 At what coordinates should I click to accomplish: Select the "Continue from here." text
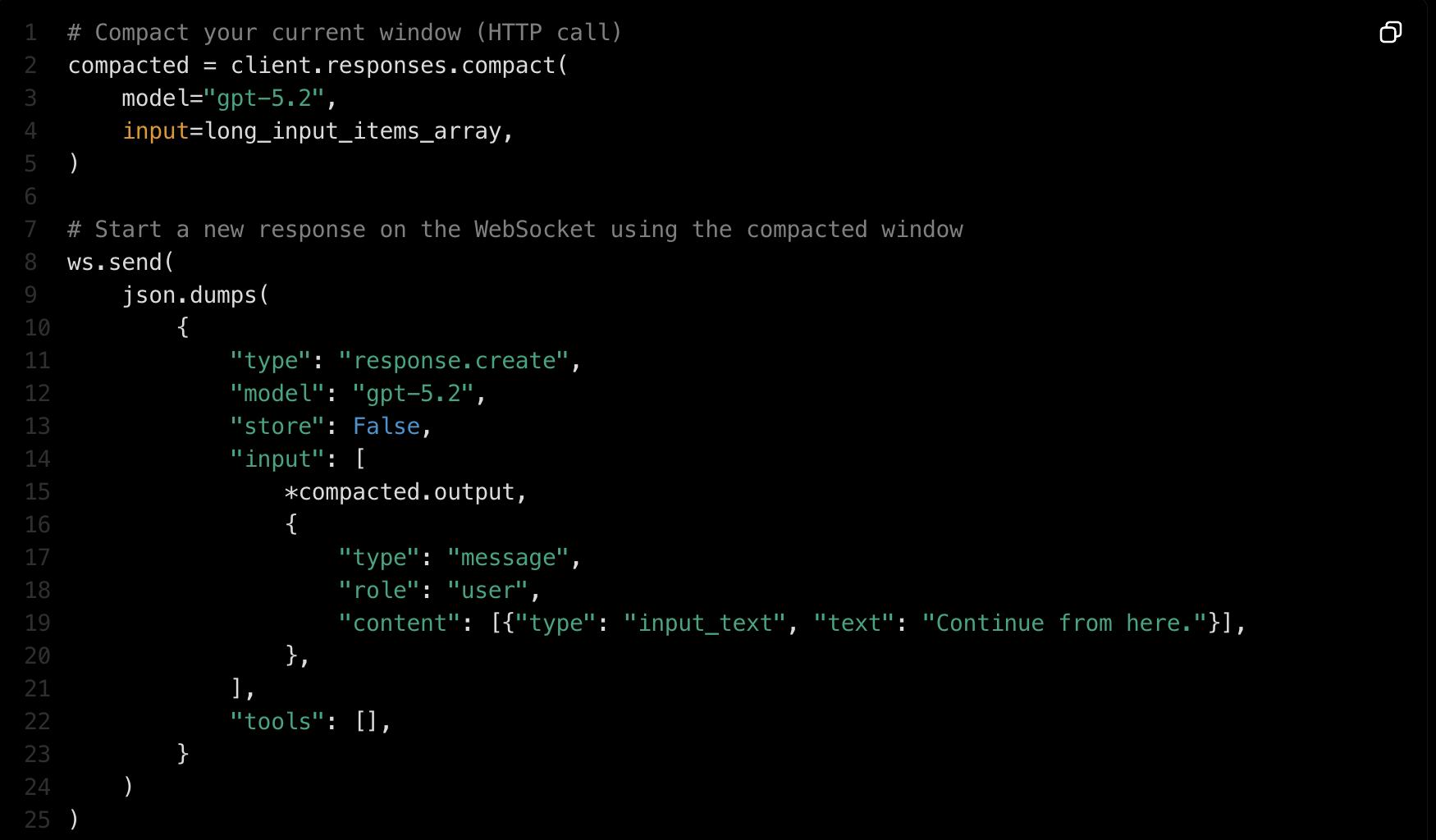click(x=1068, y=623)
